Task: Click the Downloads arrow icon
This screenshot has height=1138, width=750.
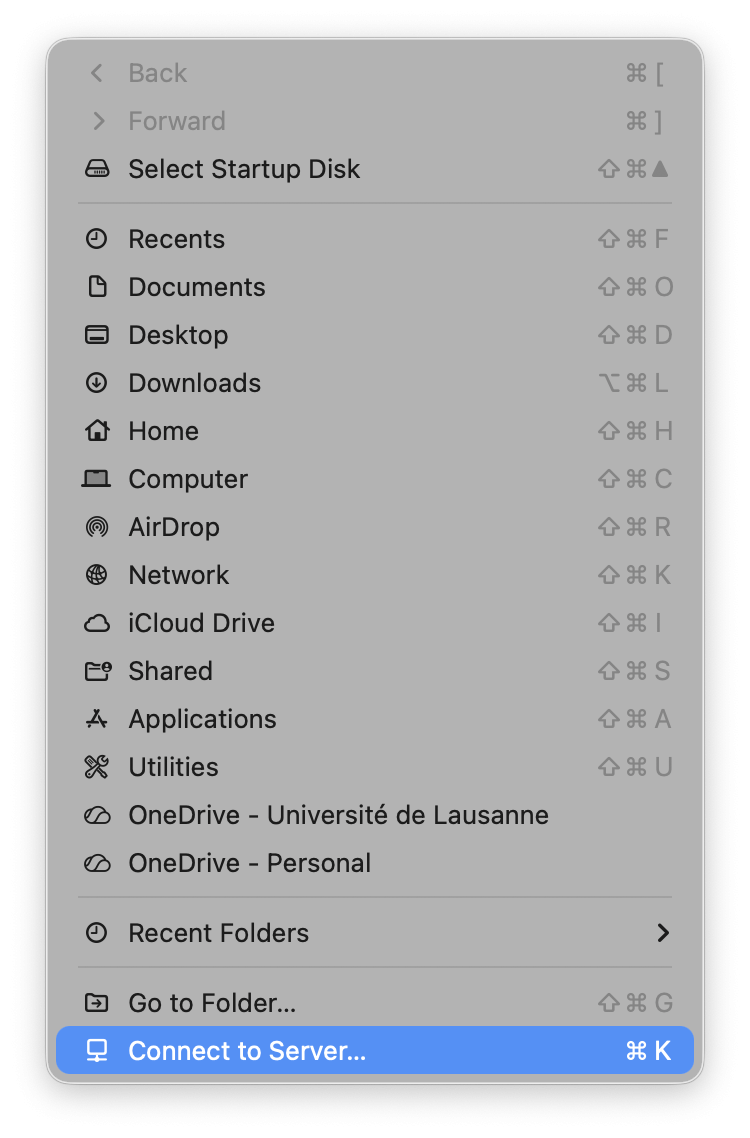Action: click(x=97, y=383)
